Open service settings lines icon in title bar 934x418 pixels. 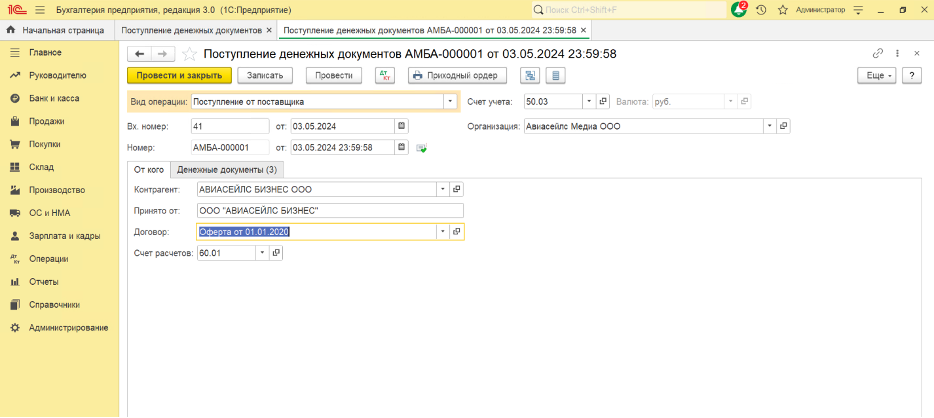(858, 10)
